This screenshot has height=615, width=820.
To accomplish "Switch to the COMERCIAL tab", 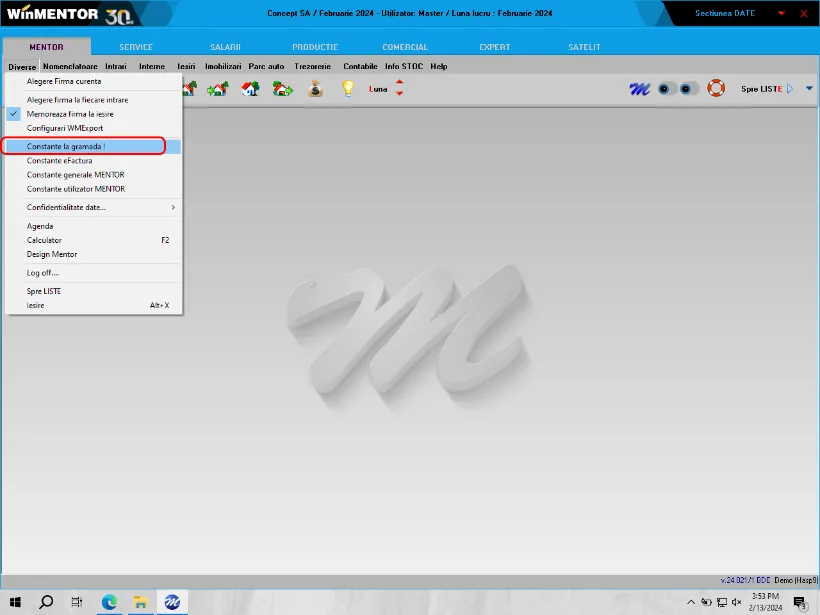I will (405, 47).
